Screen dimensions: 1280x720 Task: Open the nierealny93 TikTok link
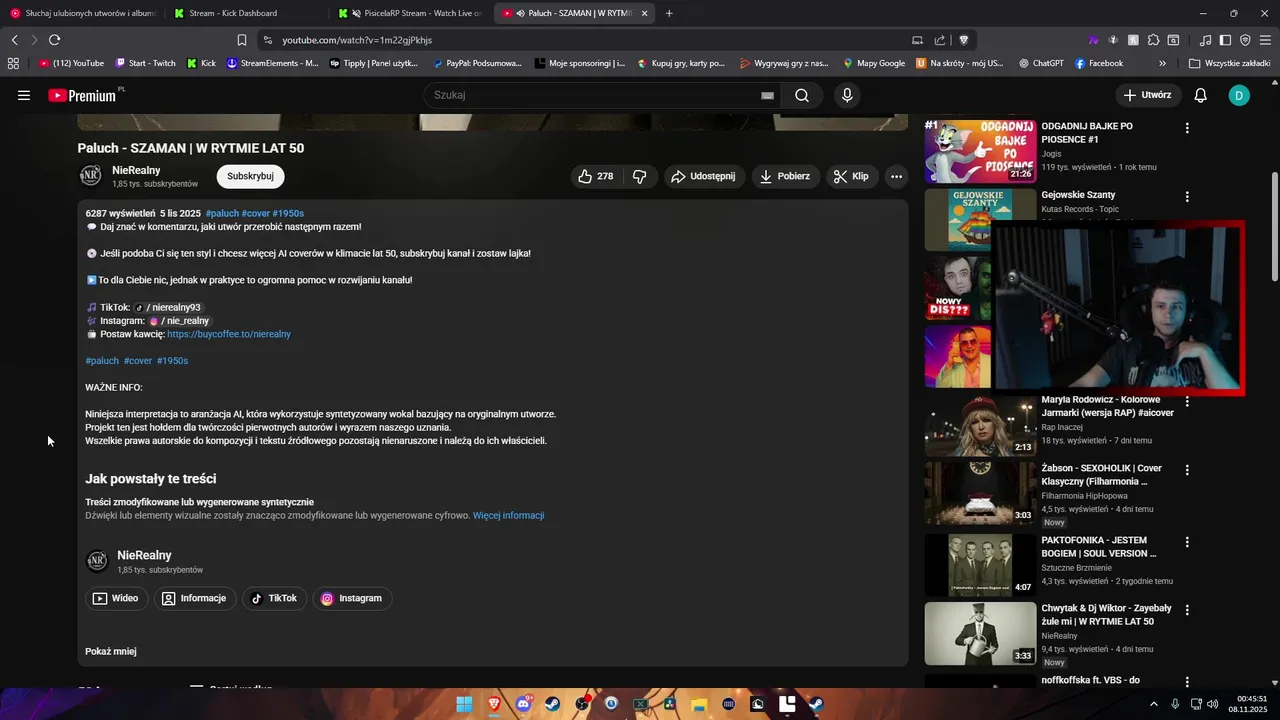click(x=168, y=307)
